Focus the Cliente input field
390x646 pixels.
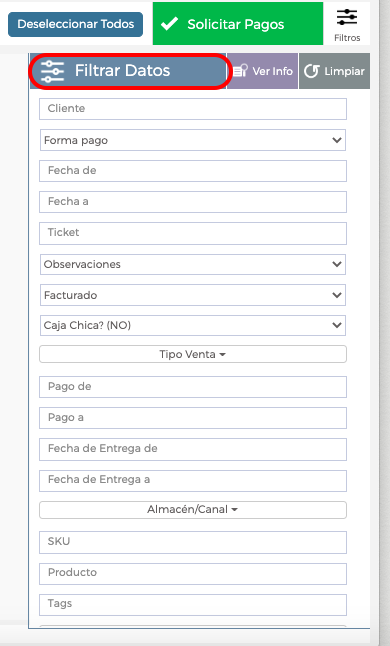tap(193, 109)
